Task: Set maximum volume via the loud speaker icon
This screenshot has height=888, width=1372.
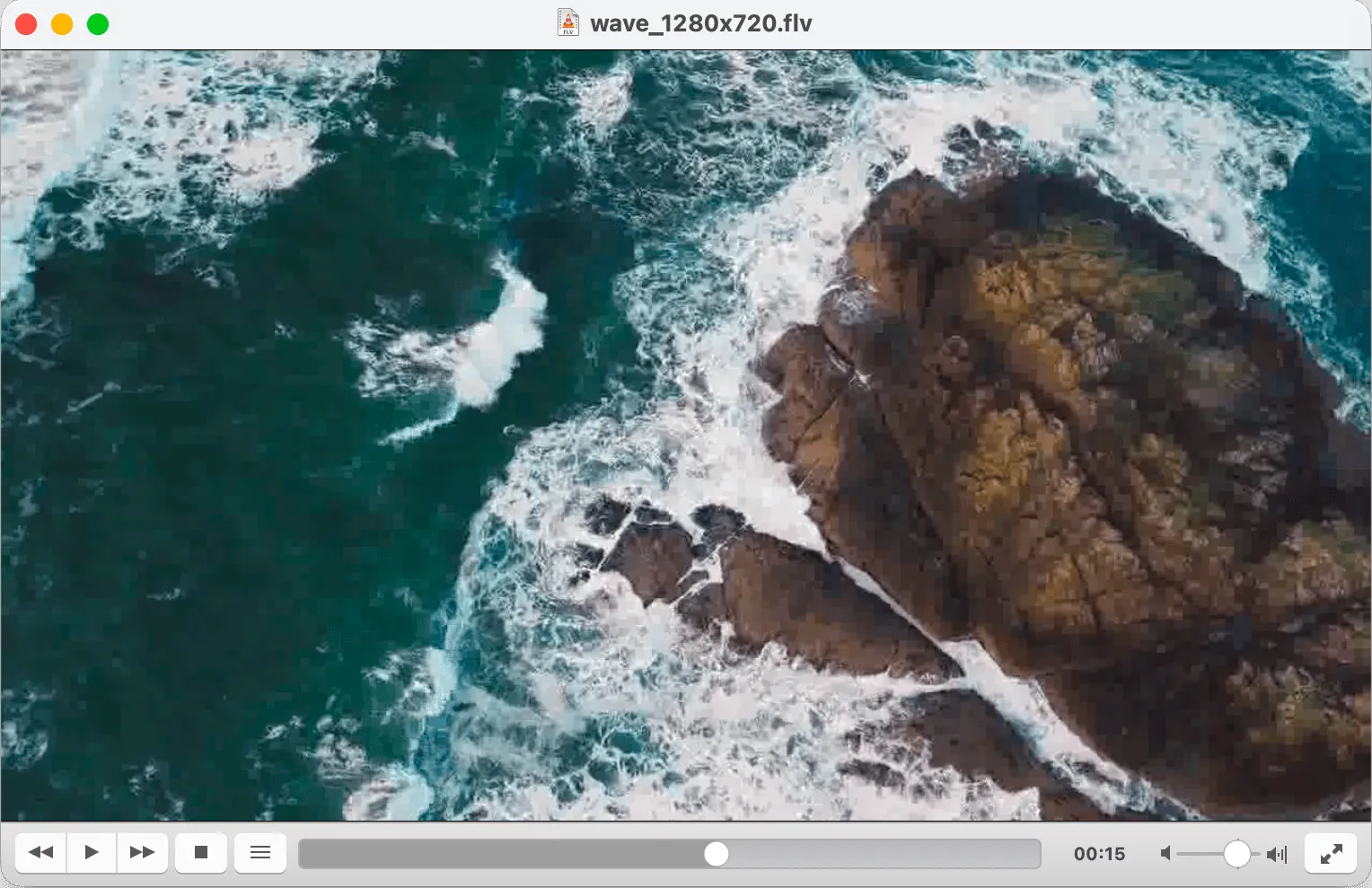Action: pos(1279,853)
